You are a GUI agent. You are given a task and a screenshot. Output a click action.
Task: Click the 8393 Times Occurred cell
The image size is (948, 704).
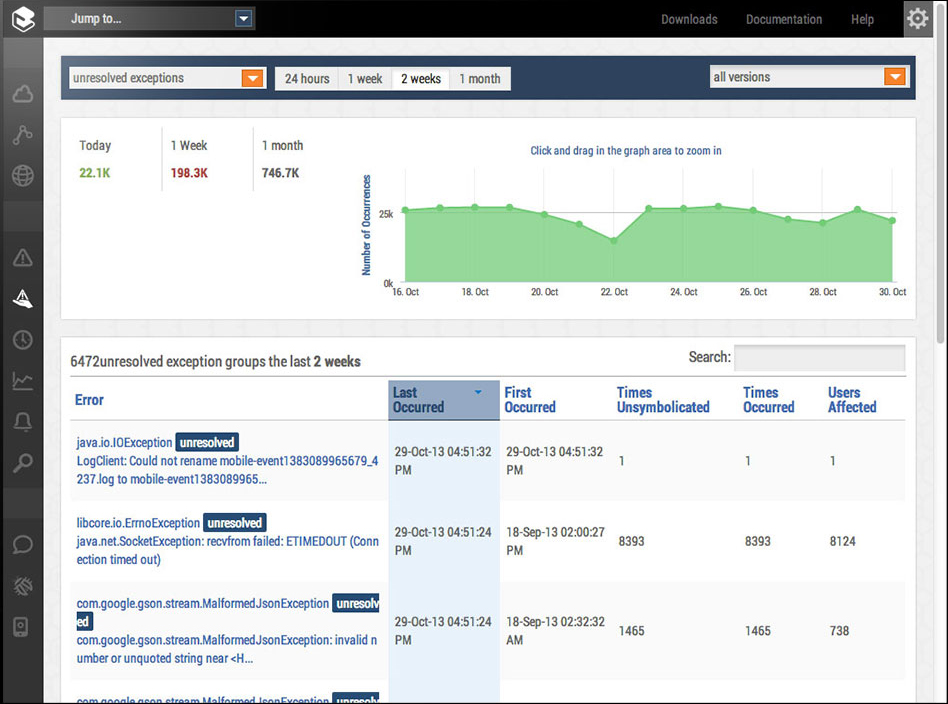pos(758,541)
